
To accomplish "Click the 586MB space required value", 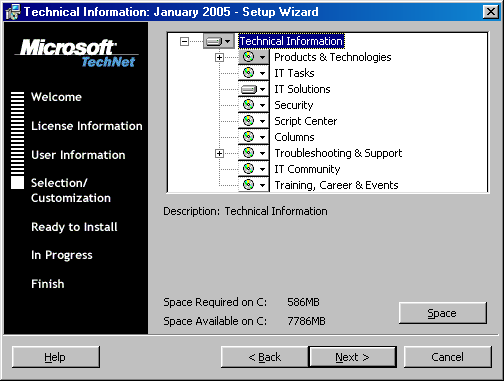I will coord(303,302).
